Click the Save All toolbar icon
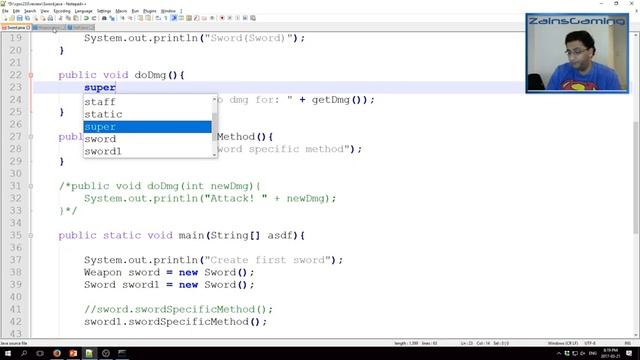The height and width of the screenshot is (360, 640). click(x=27, y=18)
